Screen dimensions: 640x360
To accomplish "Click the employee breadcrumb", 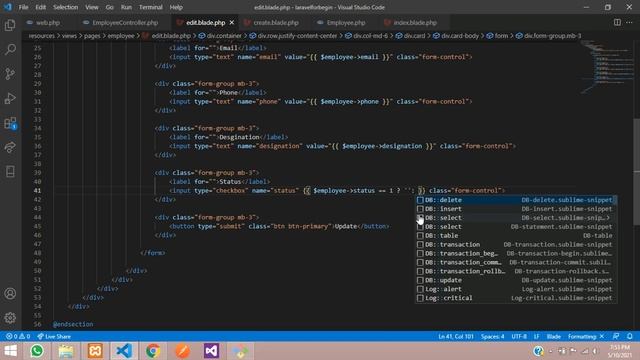I will pos(121,36).
